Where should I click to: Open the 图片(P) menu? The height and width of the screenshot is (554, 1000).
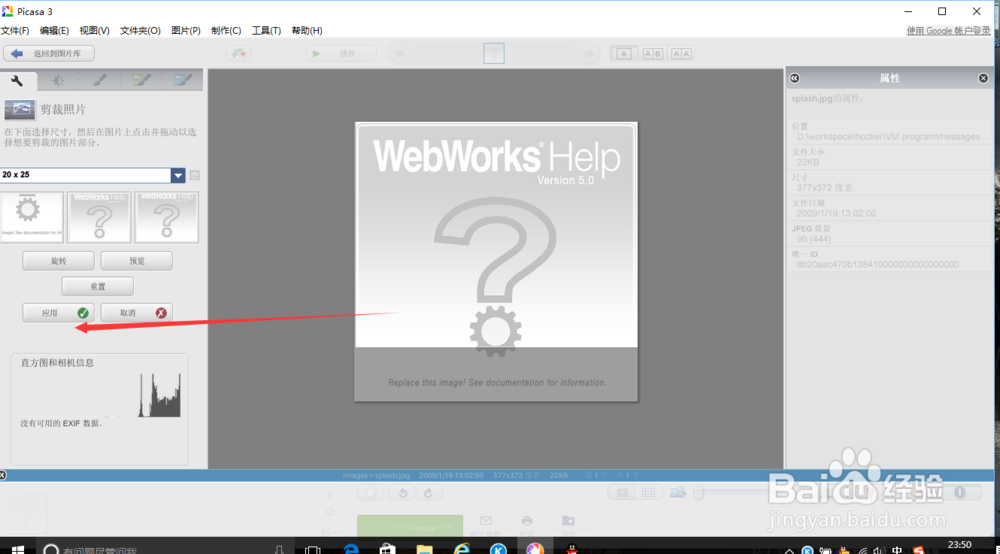tap(186, 31)
